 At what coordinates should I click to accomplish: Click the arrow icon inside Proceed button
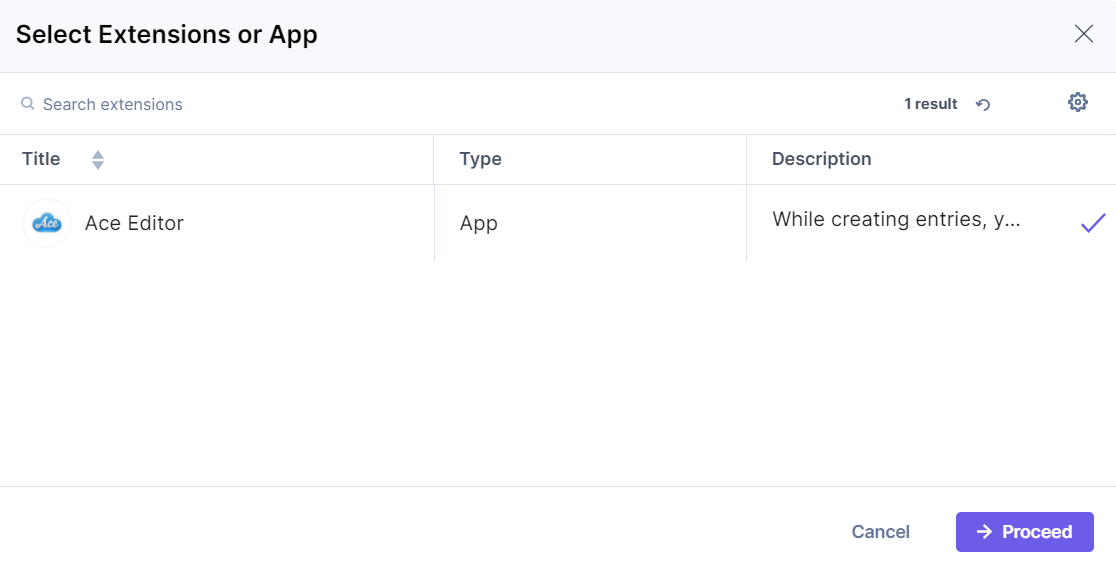coord(985,532)
